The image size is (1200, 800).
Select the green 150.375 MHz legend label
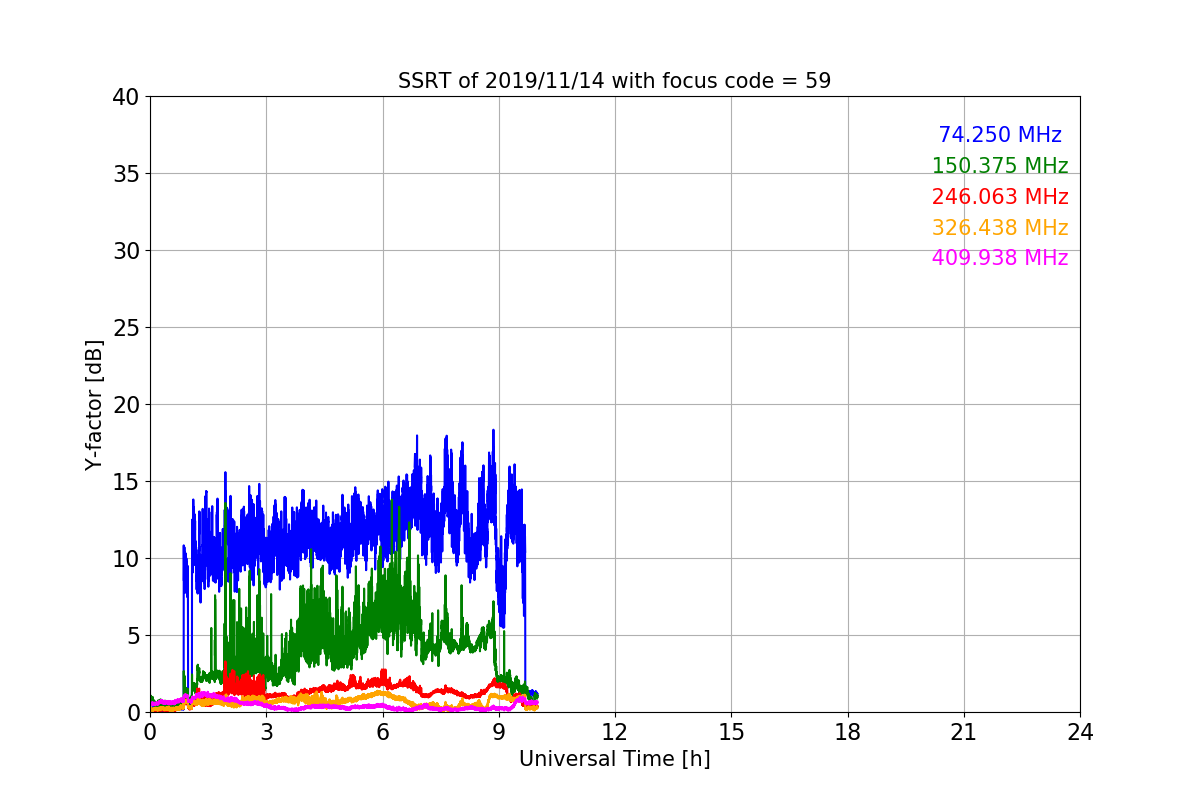click(x=1000, y=166)
